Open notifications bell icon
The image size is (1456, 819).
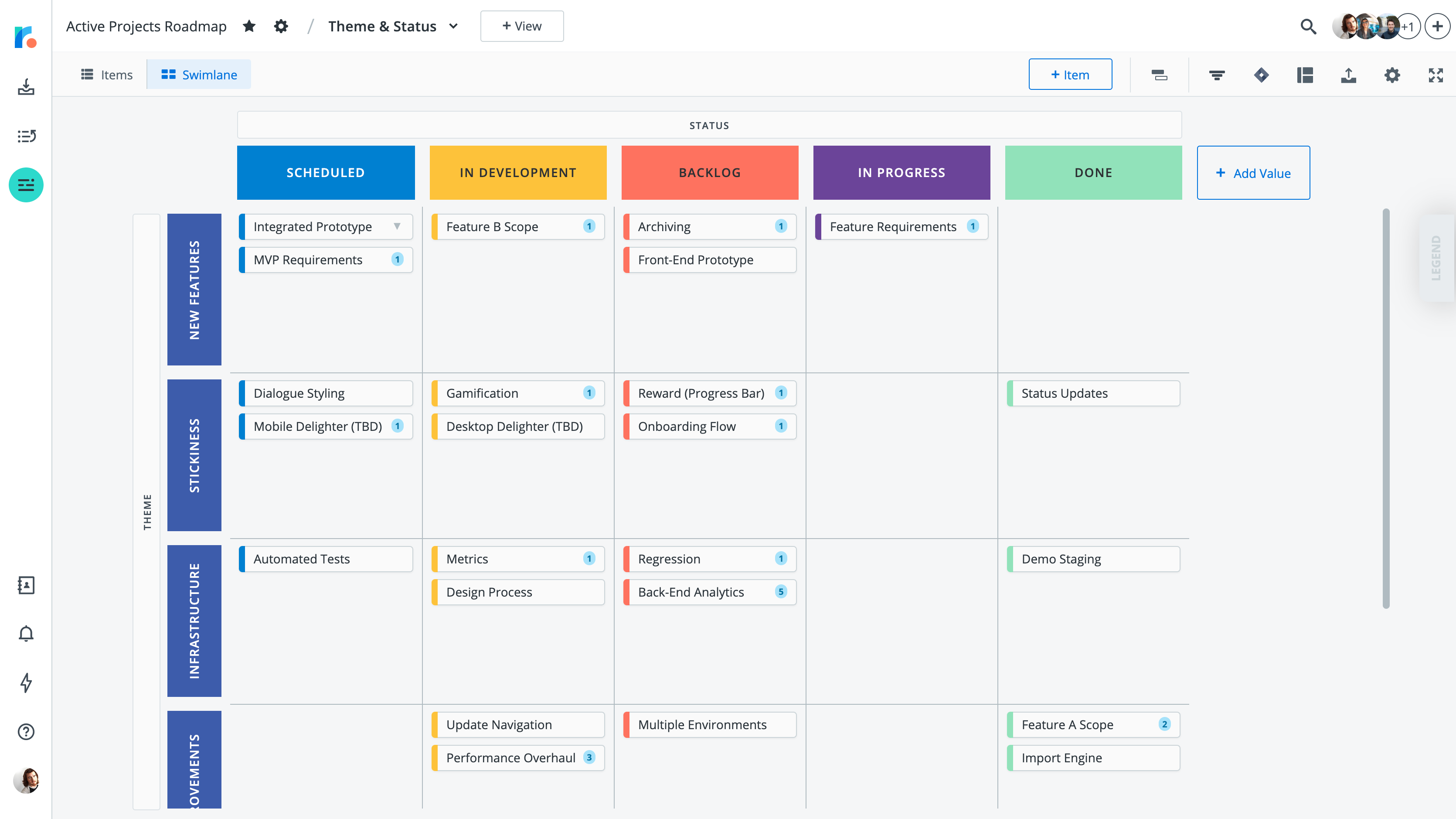26,634
